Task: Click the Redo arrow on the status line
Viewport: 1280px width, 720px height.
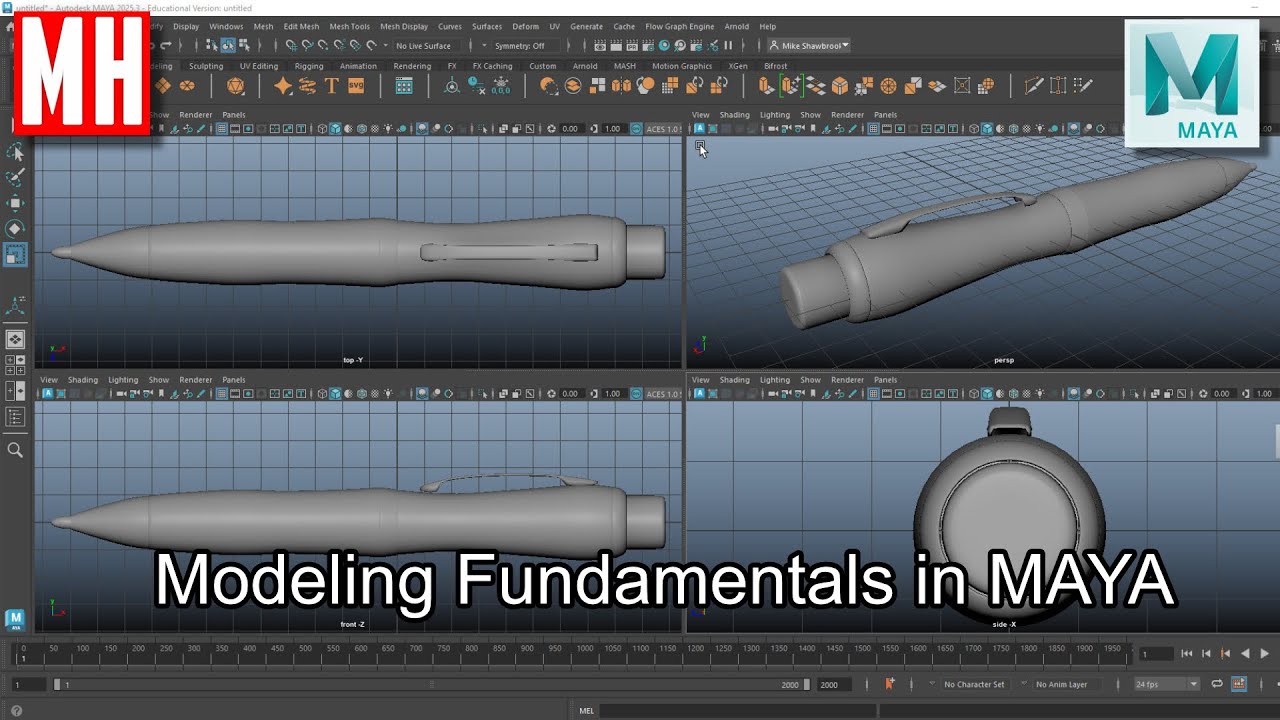Action: click(x=165, y=45)
